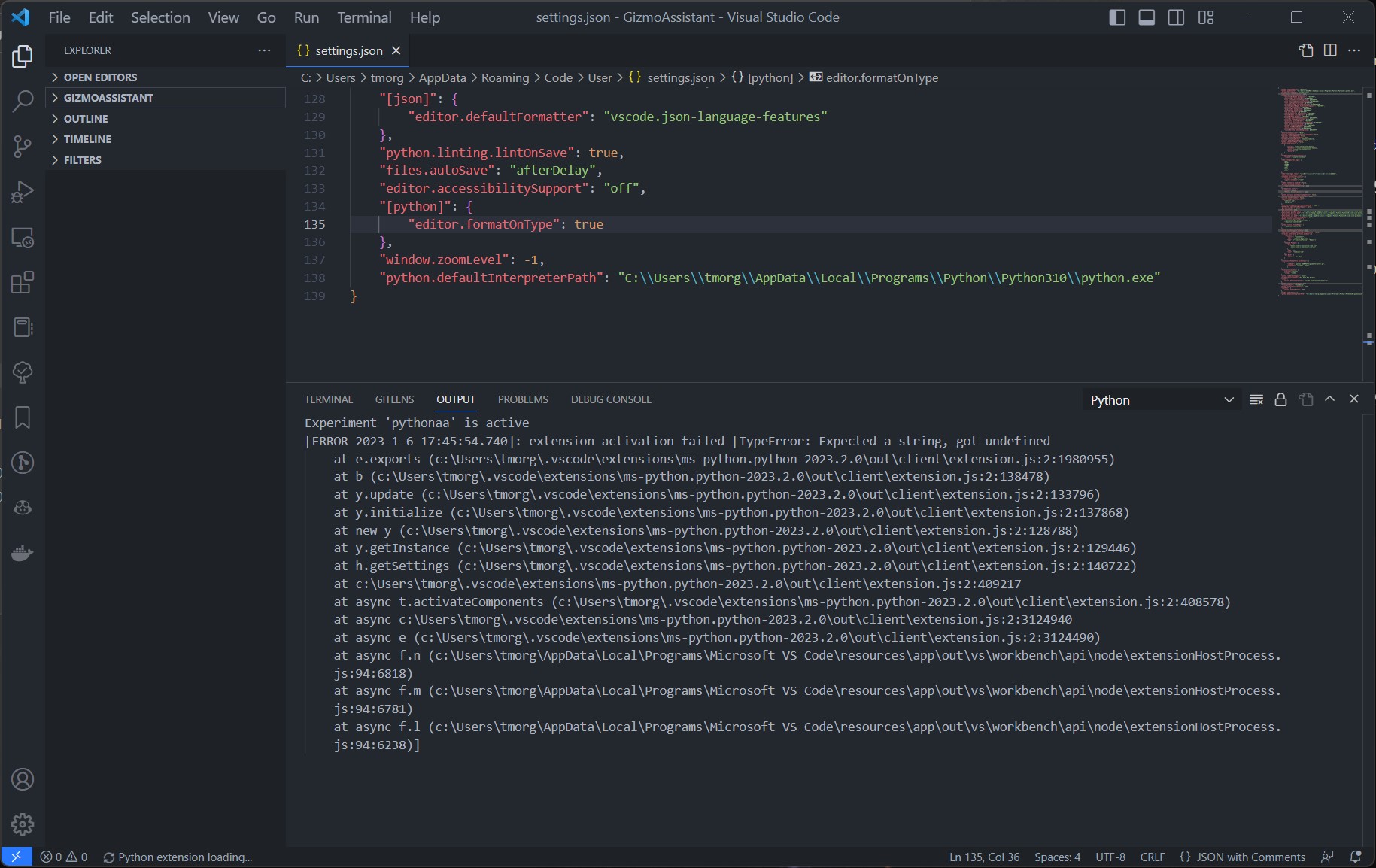
Task: Click the remote window status icon
Action: 16,857
